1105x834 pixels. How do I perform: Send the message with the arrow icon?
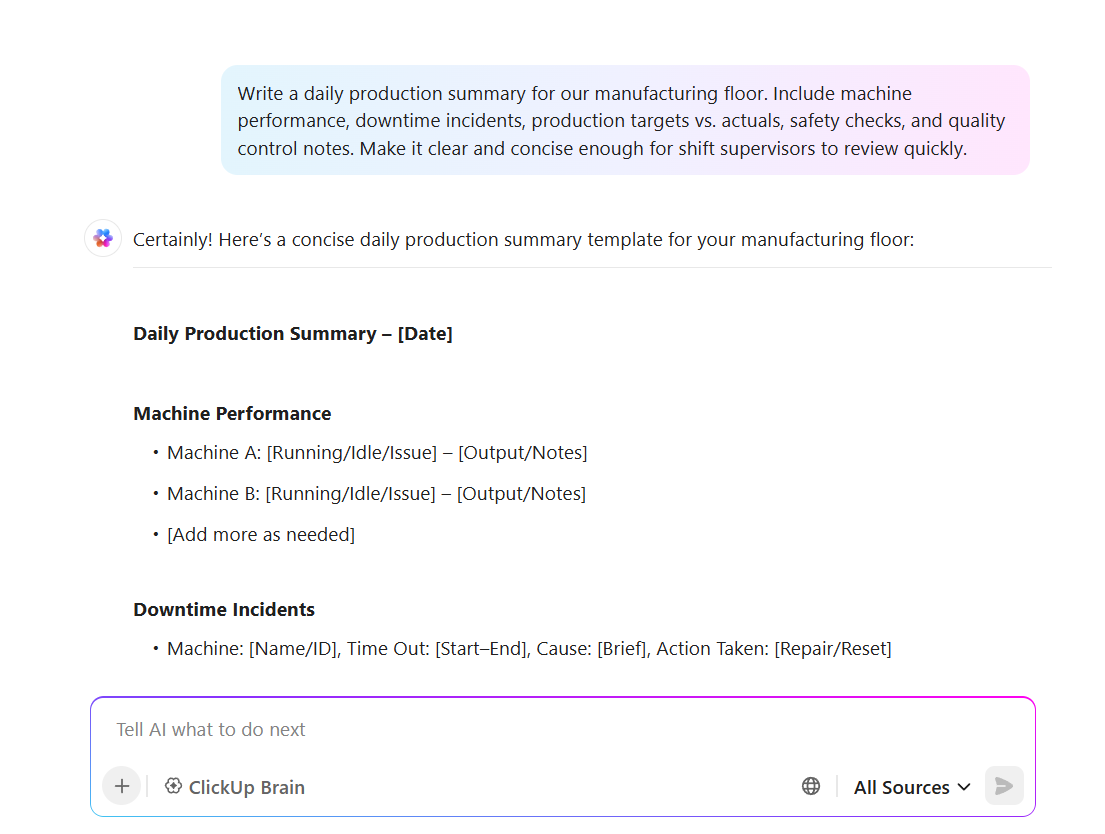(1004, 786)
